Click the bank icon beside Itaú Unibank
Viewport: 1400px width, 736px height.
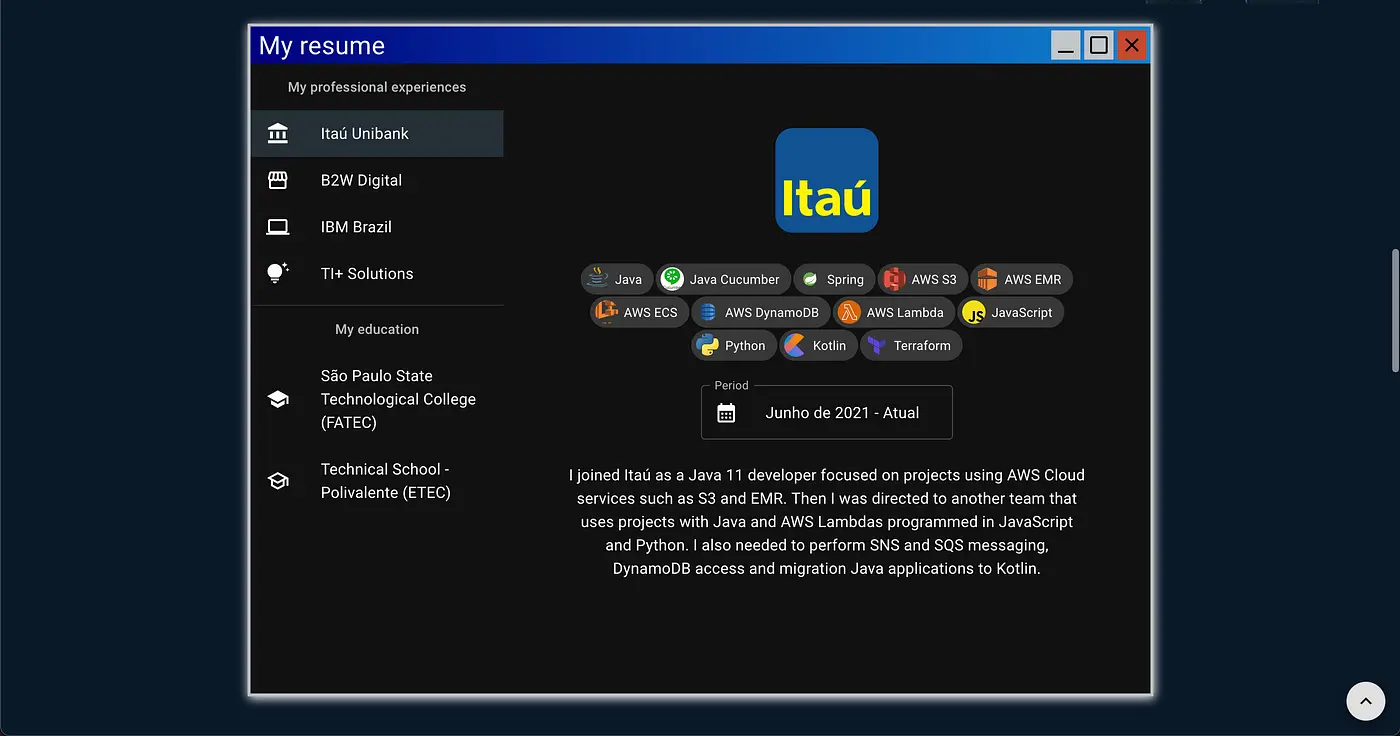point(278,133)
